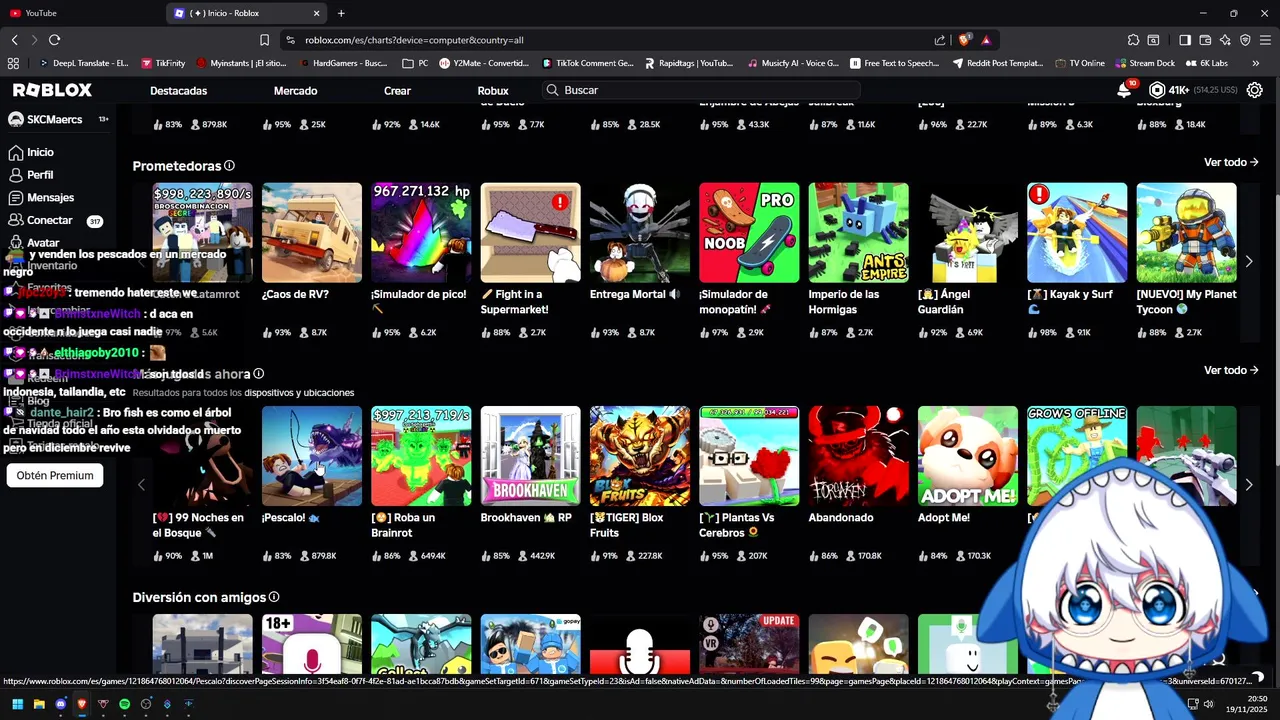Open Adopt Me! game thumbnail
This screenshot has width=1280, height=720.
coord(968,456)
